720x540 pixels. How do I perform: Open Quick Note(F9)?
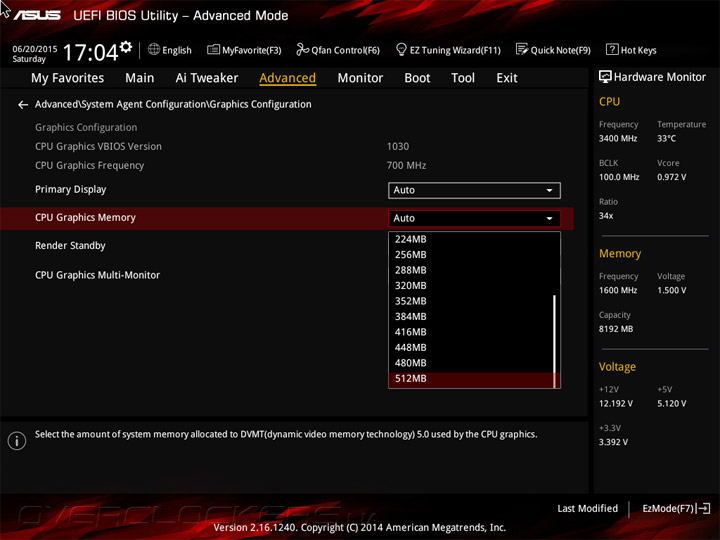click(553, 50)
